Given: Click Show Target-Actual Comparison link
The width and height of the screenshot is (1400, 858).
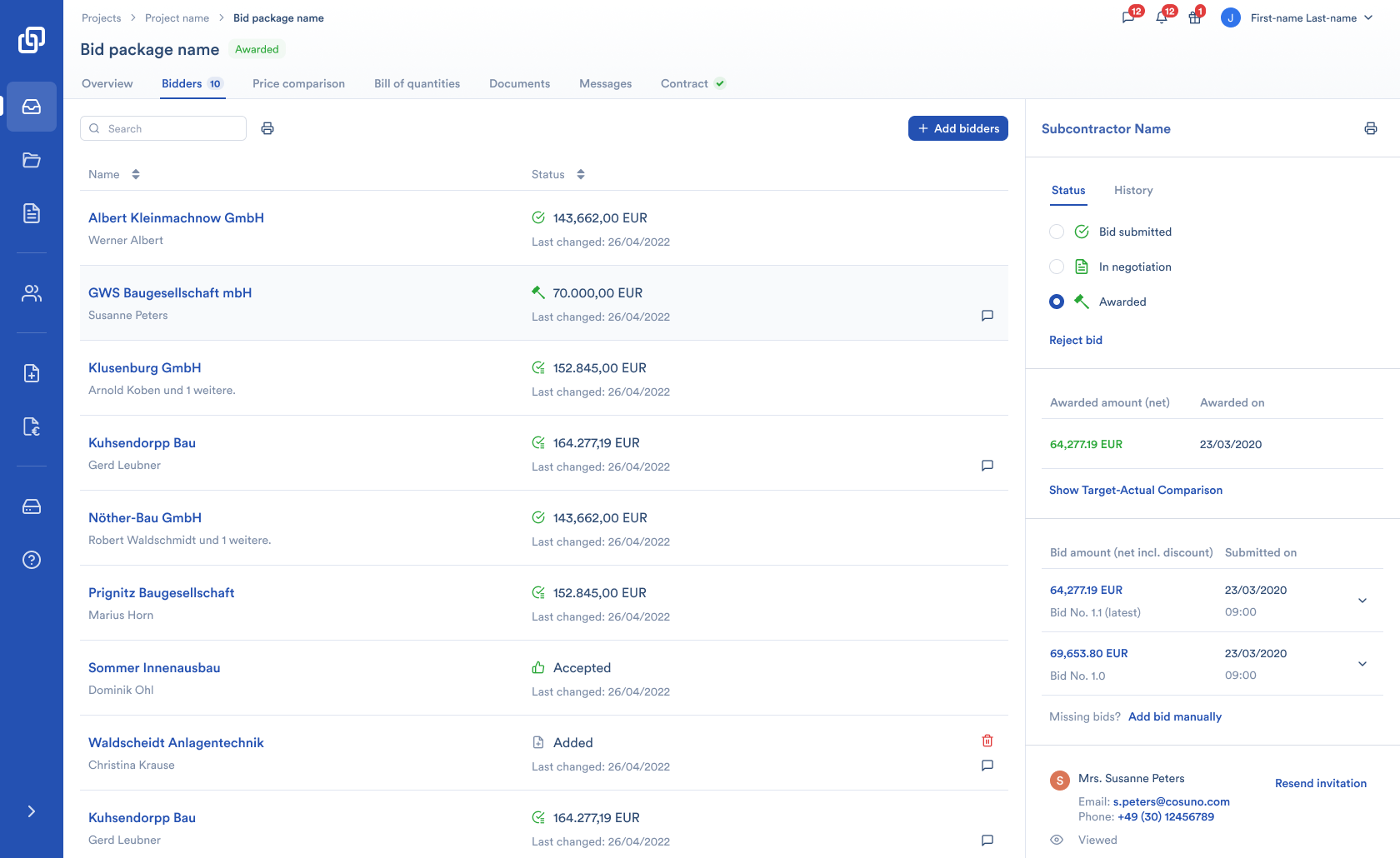Looking at the screenshot, I should pos(1136,490).
